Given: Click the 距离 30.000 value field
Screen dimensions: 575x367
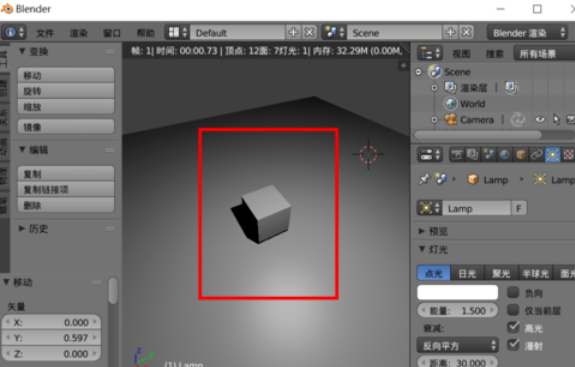Looking at the screenshot, I should [x=458, y=362].
